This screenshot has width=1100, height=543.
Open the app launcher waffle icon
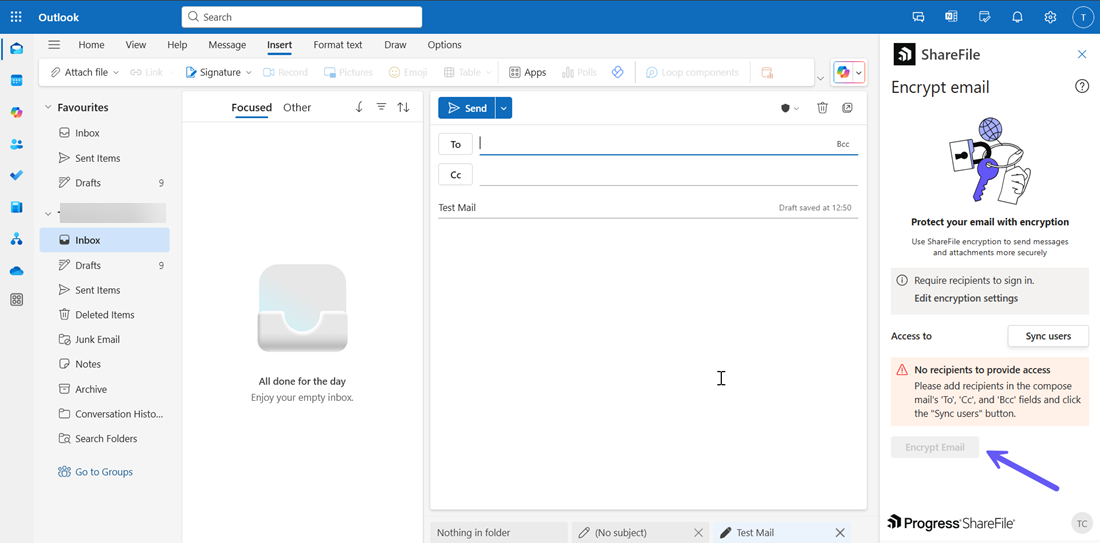pos(16,17)
